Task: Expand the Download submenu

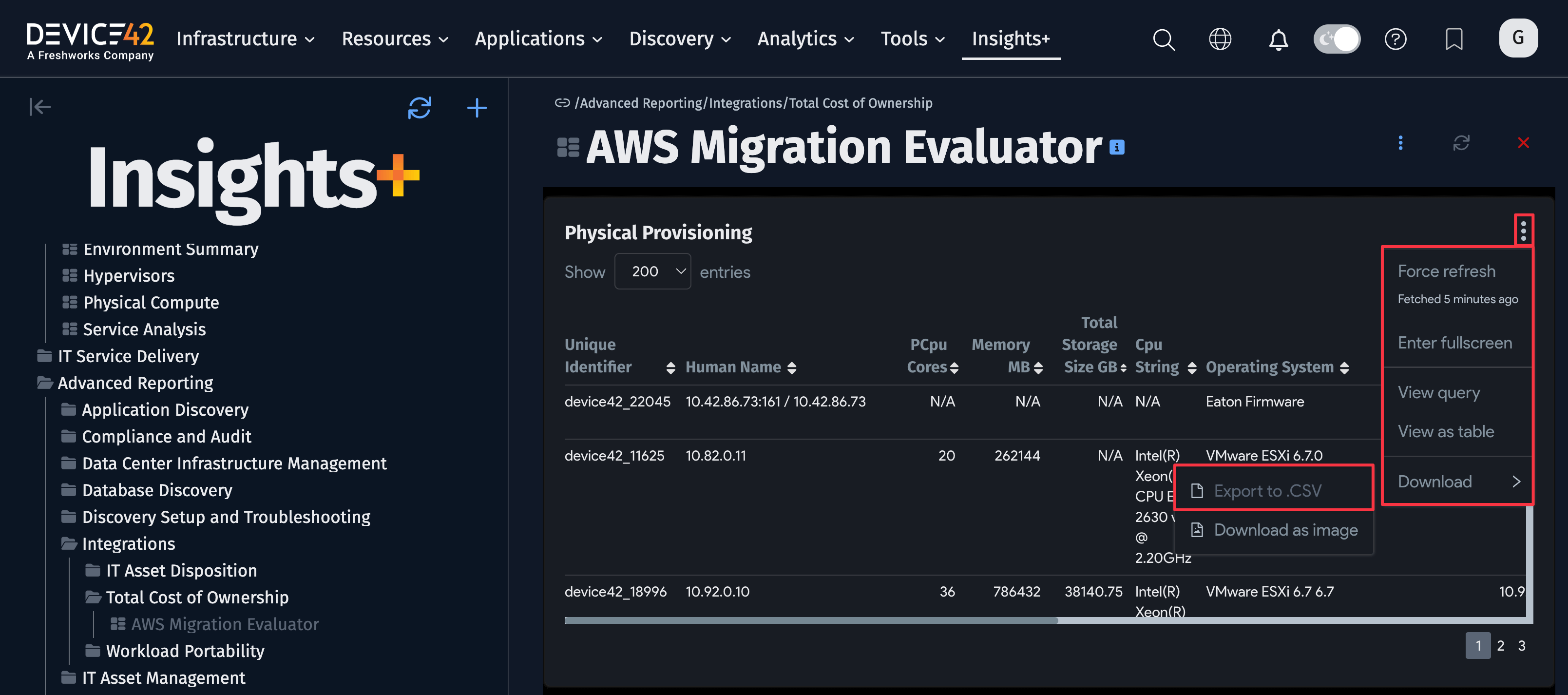Action: pyautogui.click(x=1457, y=482)
